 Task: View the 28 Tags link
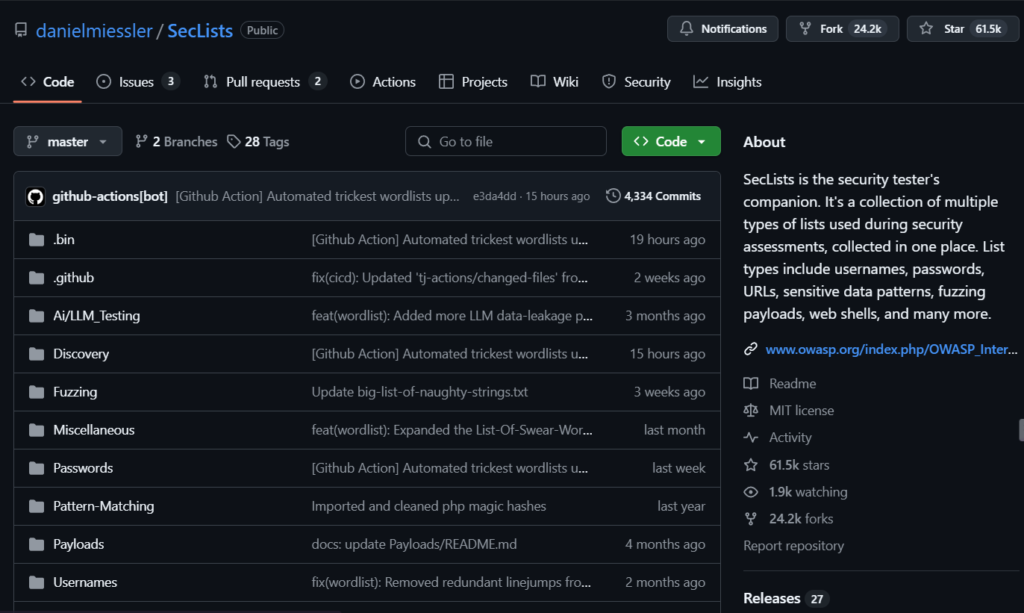258,142
